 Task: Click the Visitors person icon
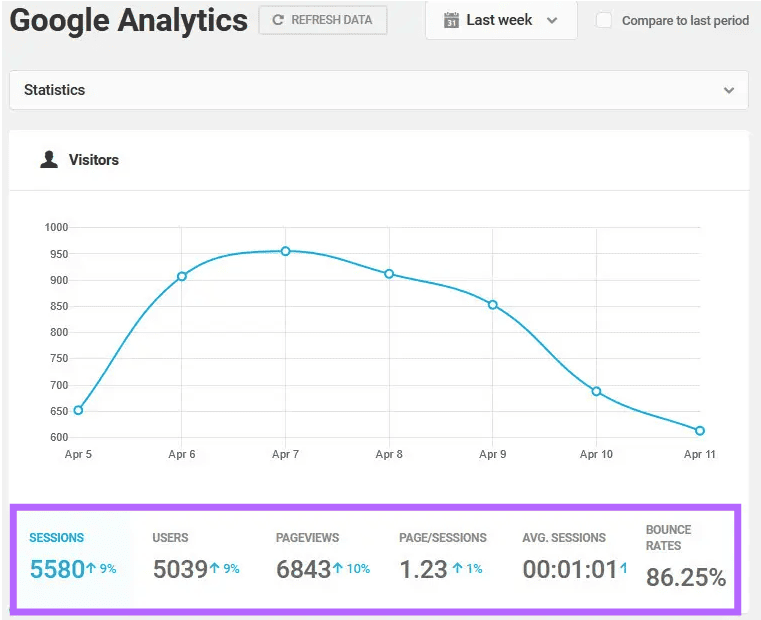(49, 159)
